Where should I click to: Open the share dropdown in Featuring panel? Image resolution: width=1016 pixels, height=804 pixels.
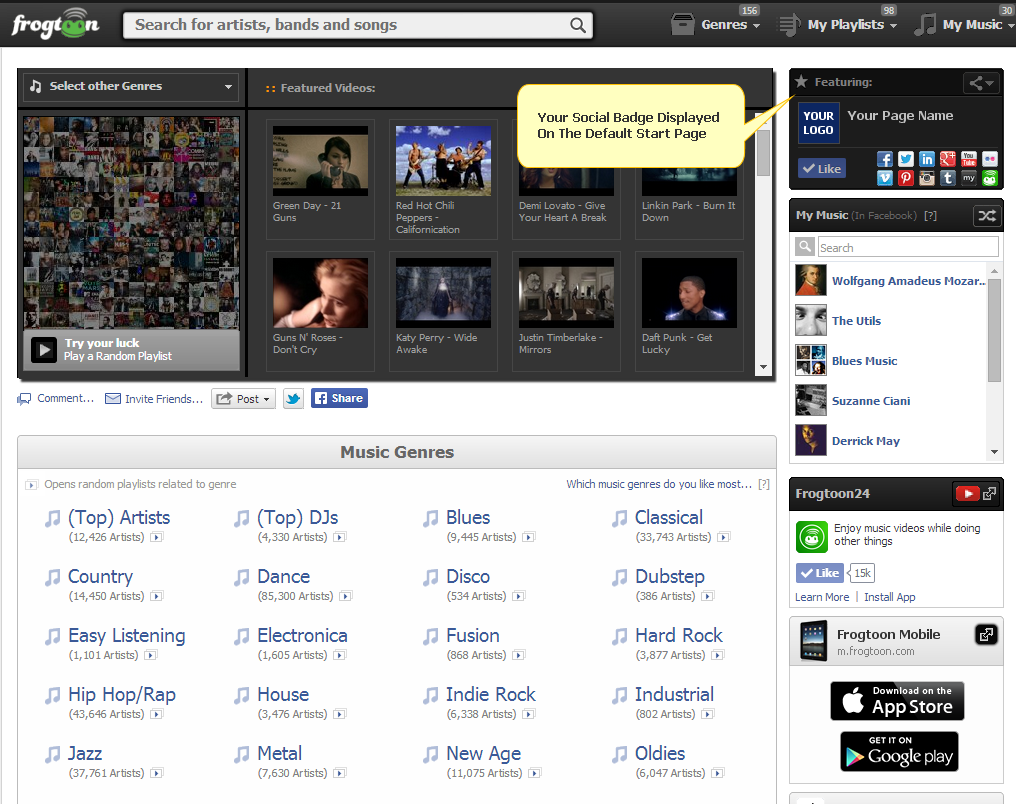click(x=980, y=83)
